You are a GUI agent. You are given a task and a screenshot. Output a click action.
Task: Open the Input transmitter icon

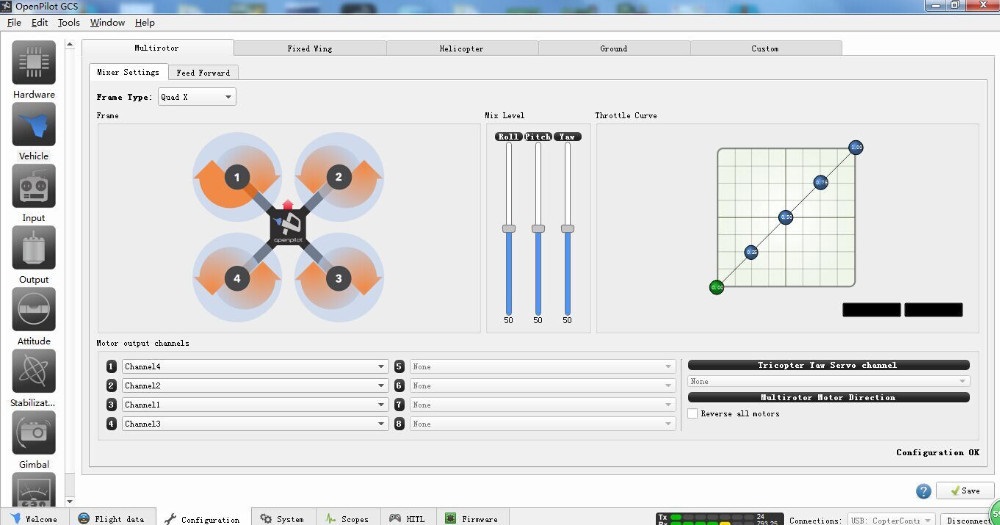point(34,186)
